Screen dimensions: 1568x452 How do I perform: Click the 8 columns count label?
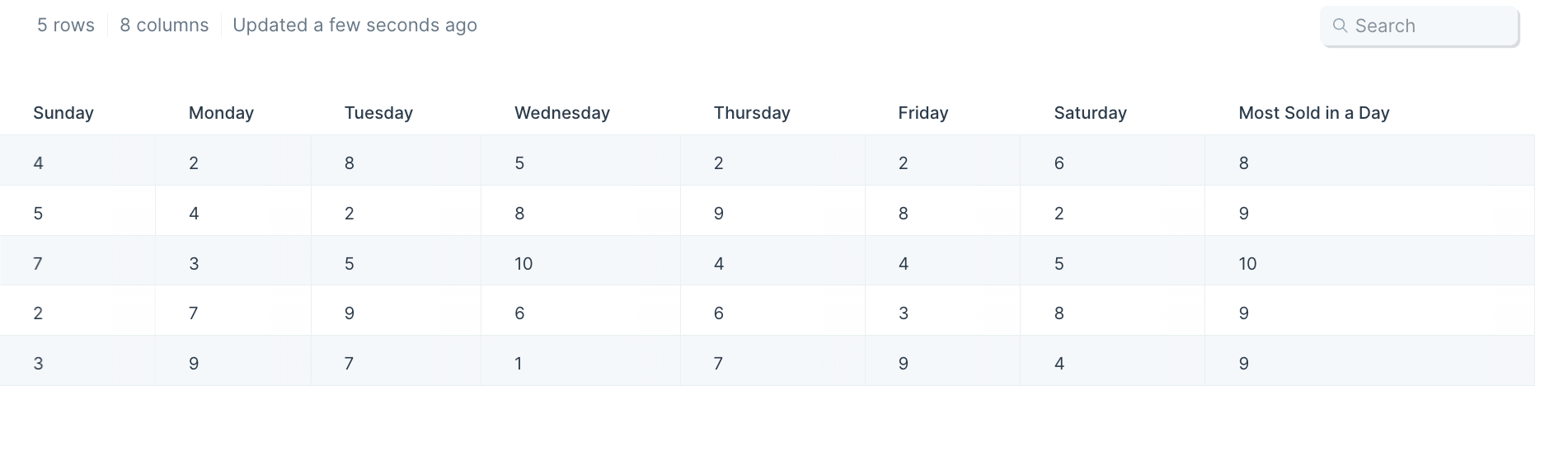pyautogui.click(x=164, y=26)
